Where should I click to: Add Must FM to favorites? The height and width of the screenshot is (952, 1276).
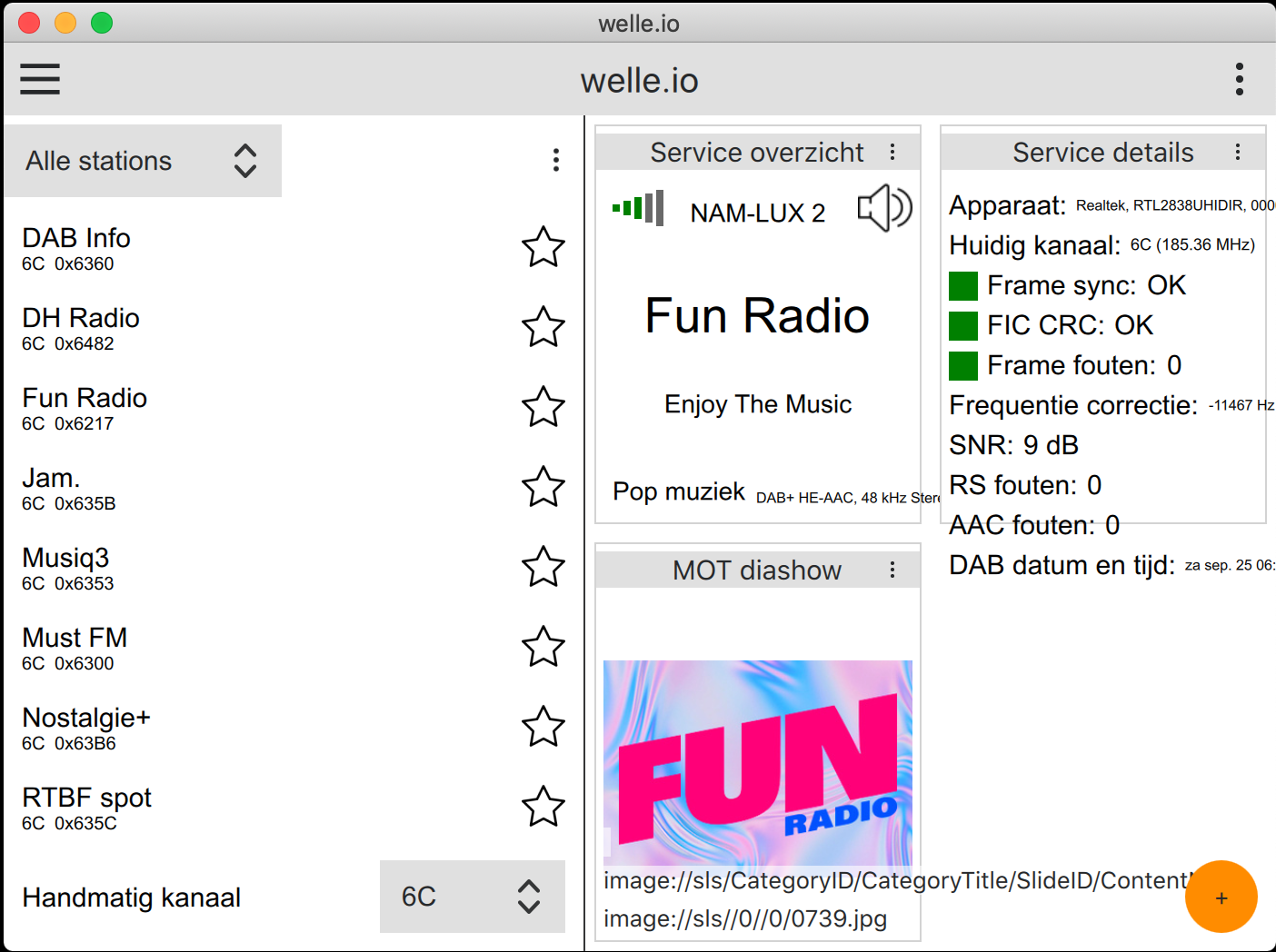point(543,647)
